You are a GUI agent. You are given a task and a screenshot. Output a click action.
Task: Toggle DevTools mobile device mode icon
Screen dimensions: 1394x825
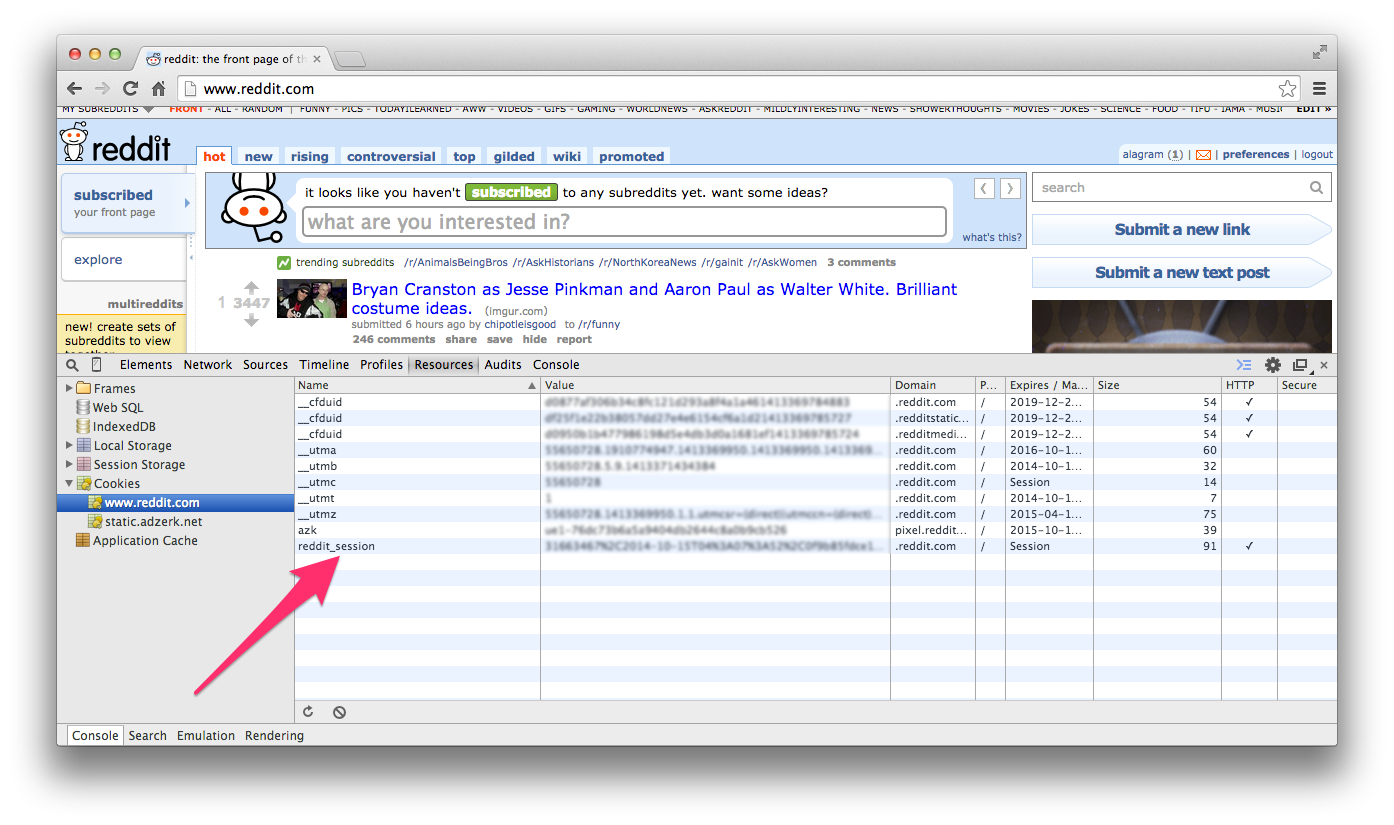click(96, 365)
